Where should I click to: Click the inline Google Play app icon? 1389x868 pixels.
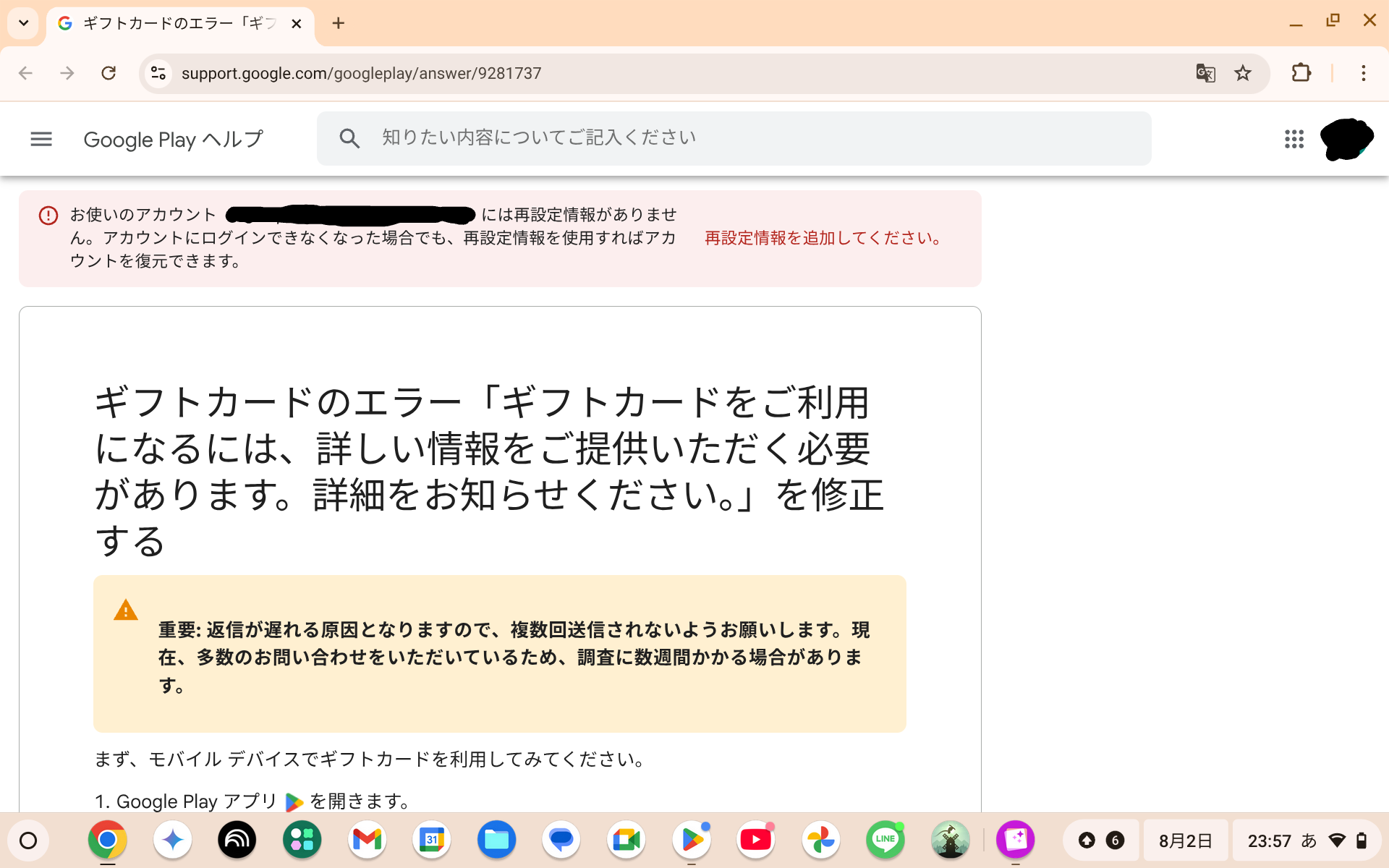tap(294, 801)
